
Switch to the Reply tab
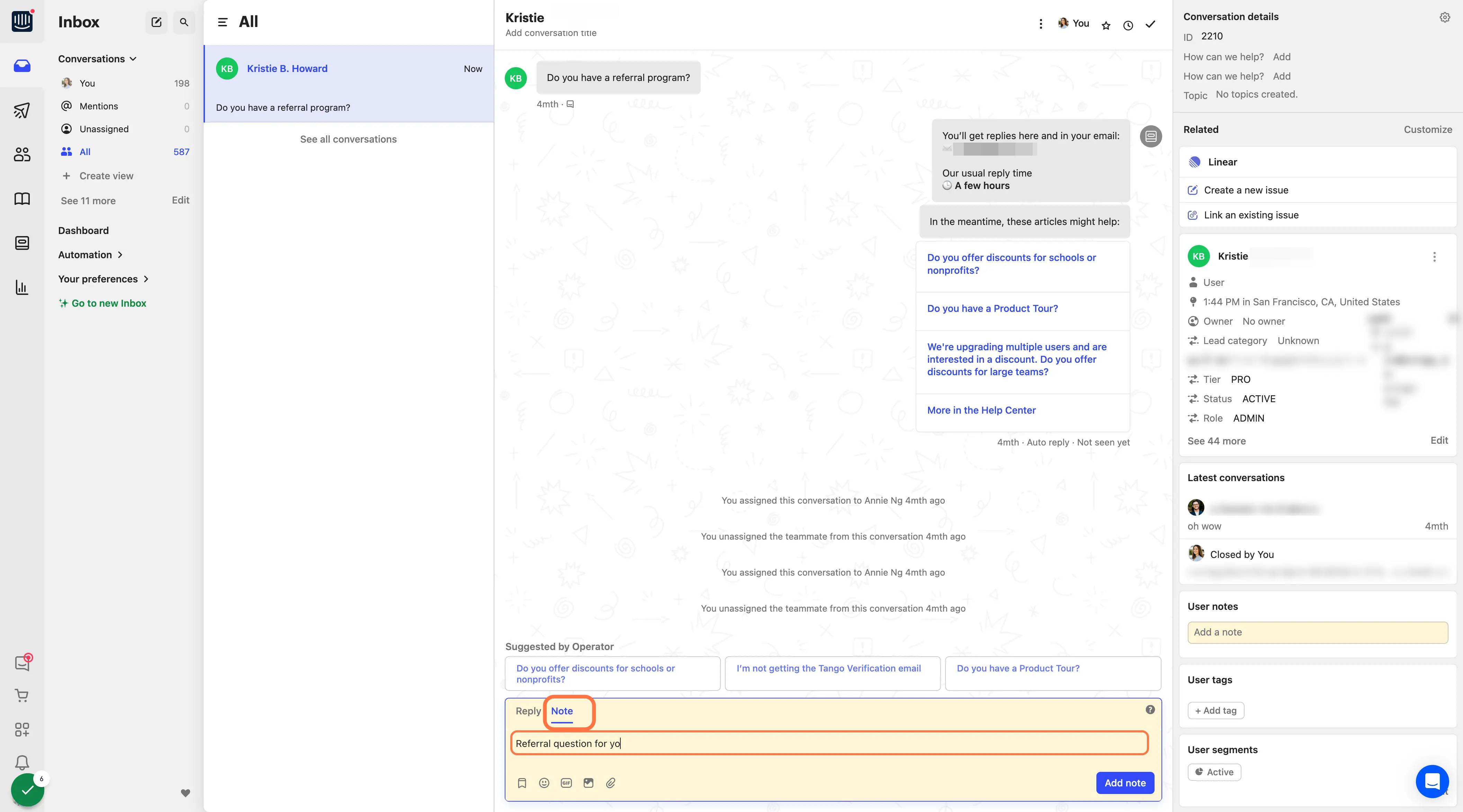point(528,711)
